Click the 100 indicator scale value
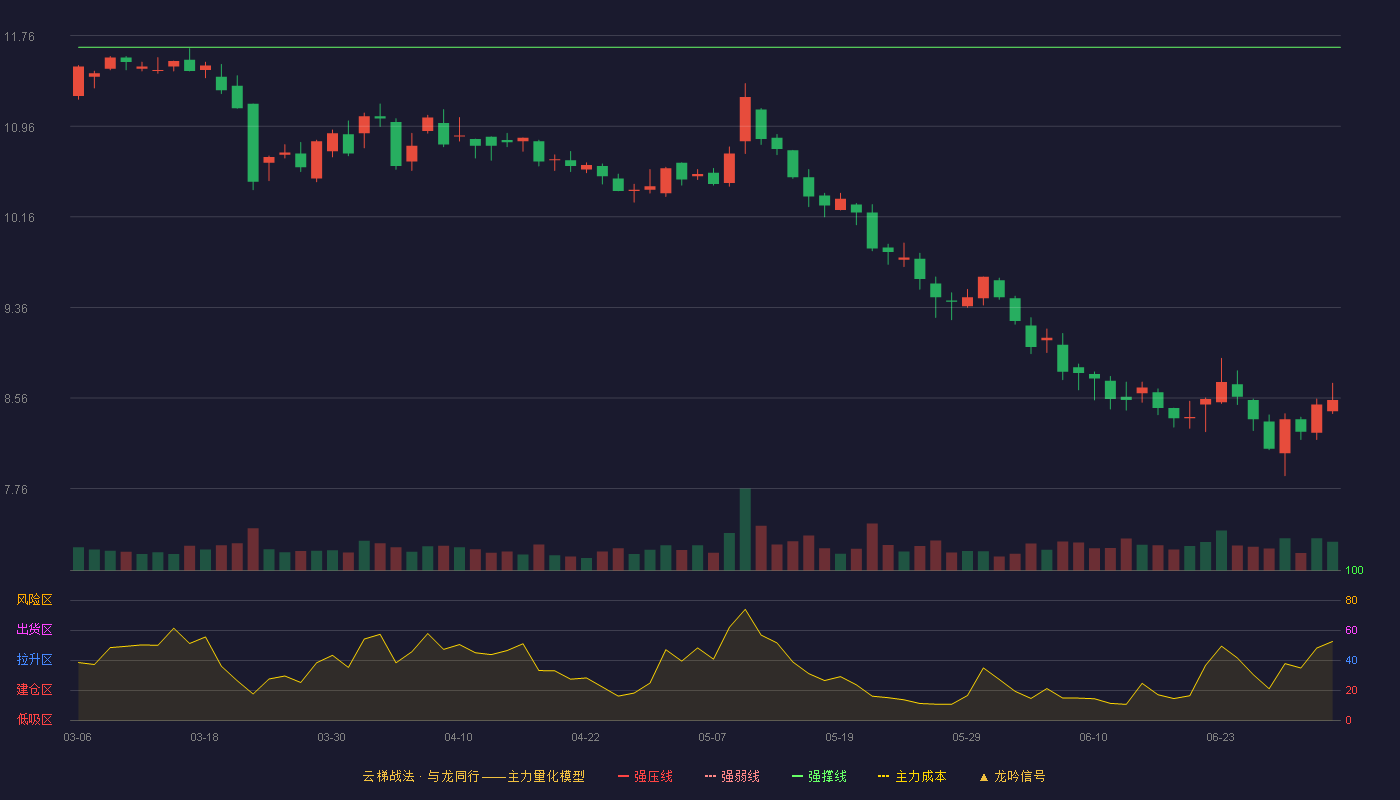The image size is (1400, 800). tap(1354, 571)
